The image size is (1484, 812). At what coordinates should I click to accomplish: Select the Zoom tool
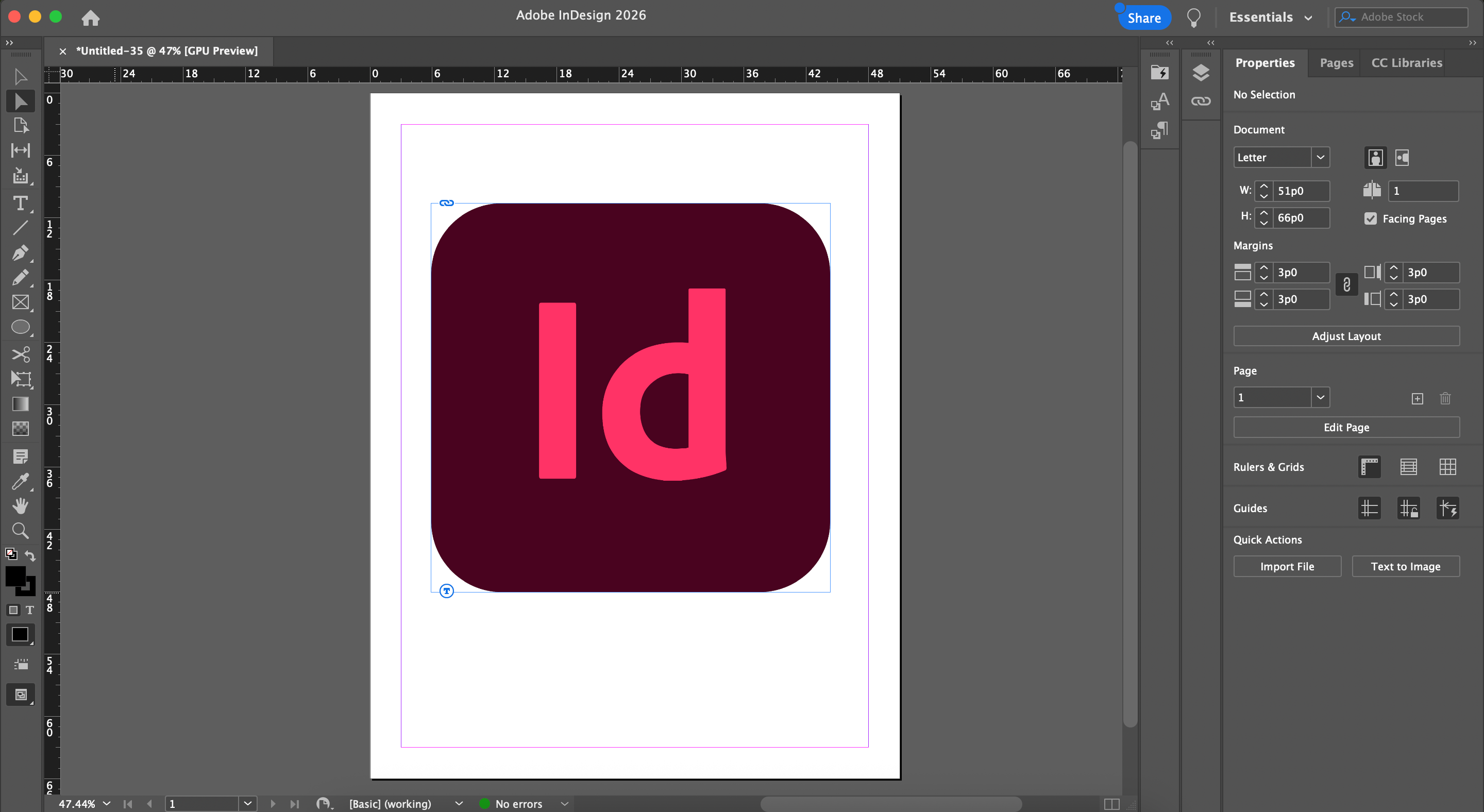20,530
